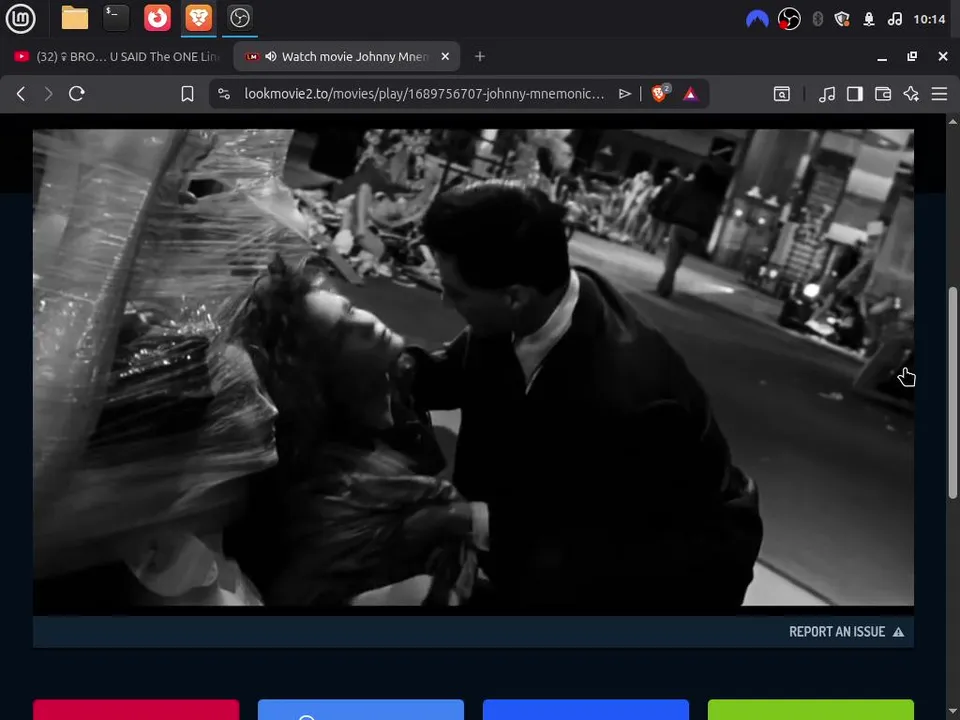Viewport: 960px width, 720px height.
Task: Open the security shield tray icon
Action: [x=842, y=20]
